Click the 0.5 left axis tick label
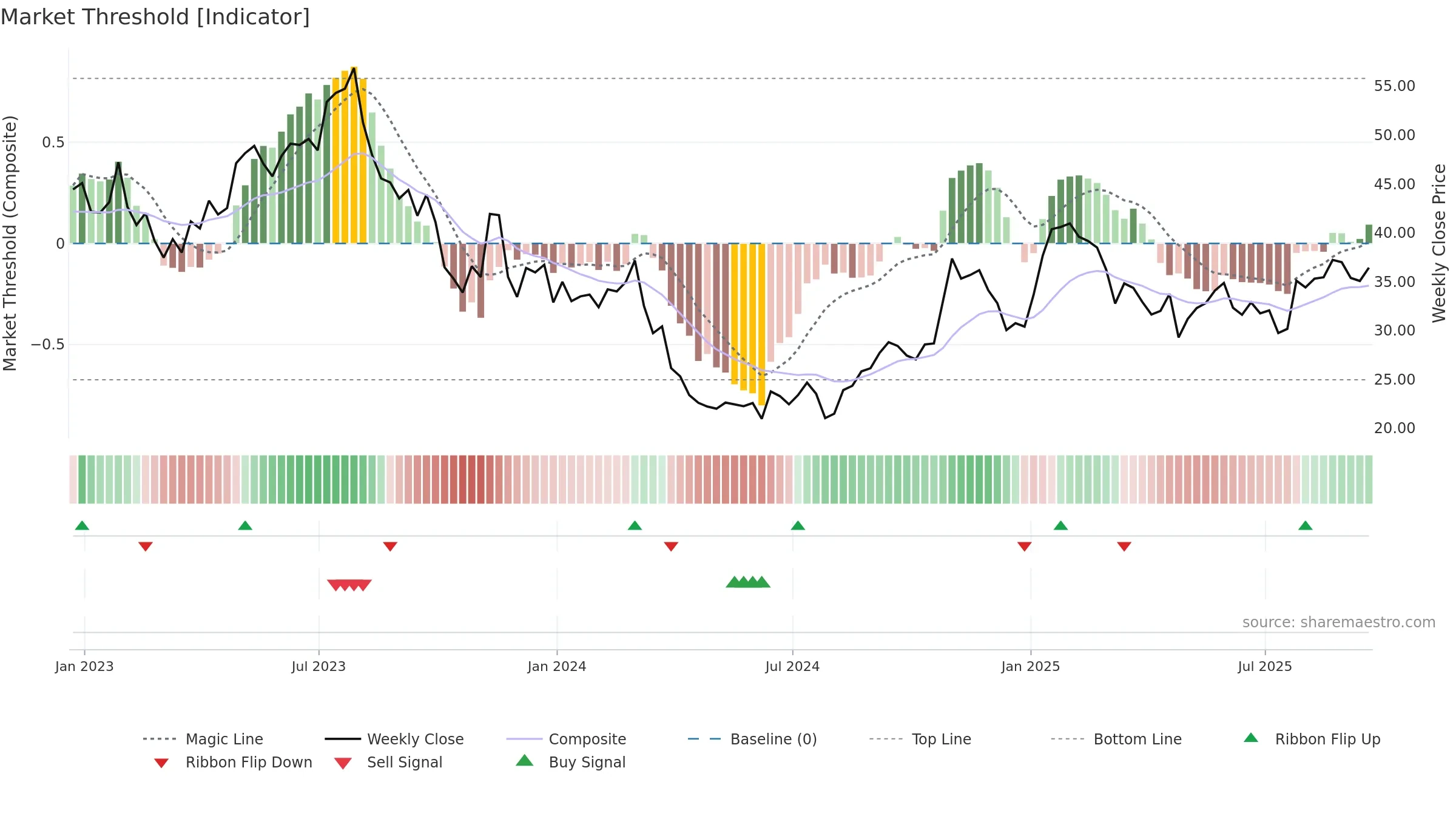1456x819 pixels. [x=53, y=143]
